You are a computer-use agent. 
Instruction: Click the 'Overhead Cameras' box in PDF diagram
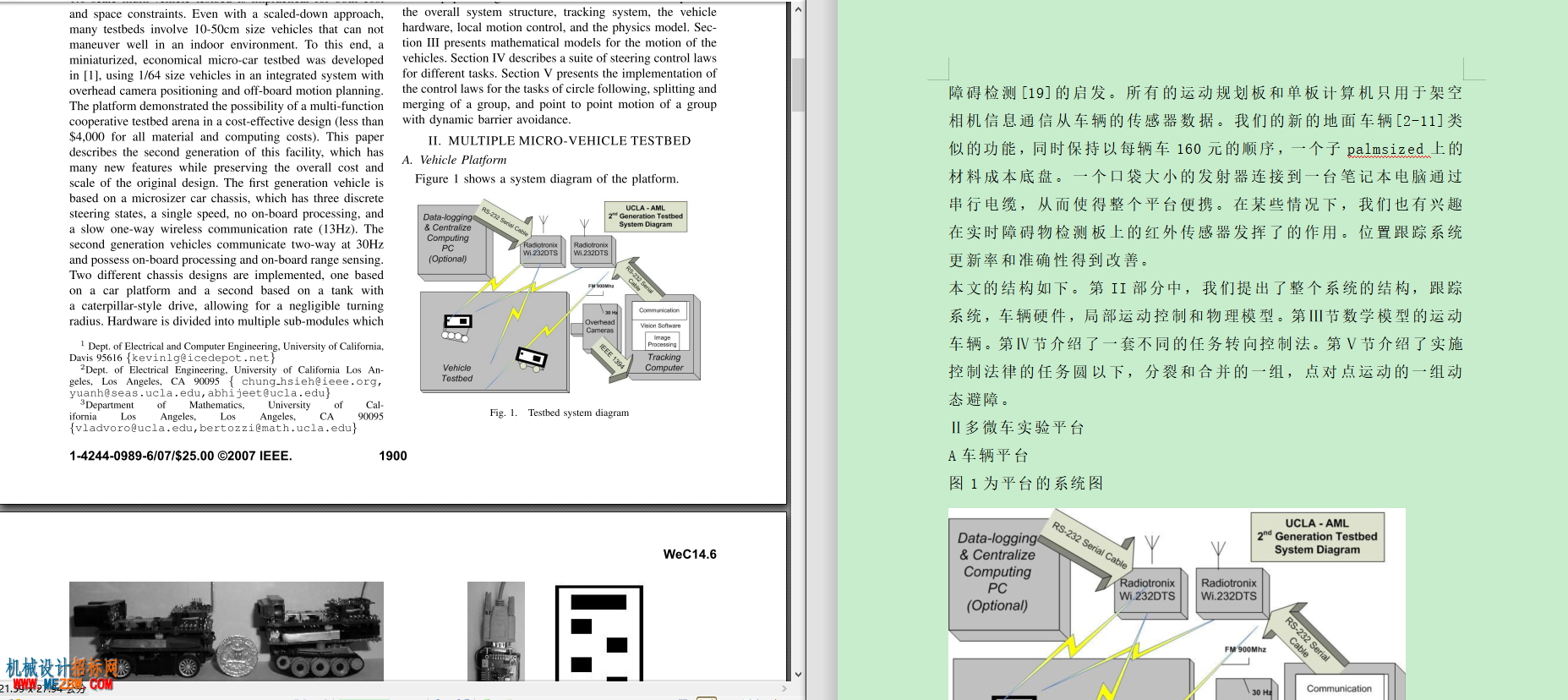600,325
